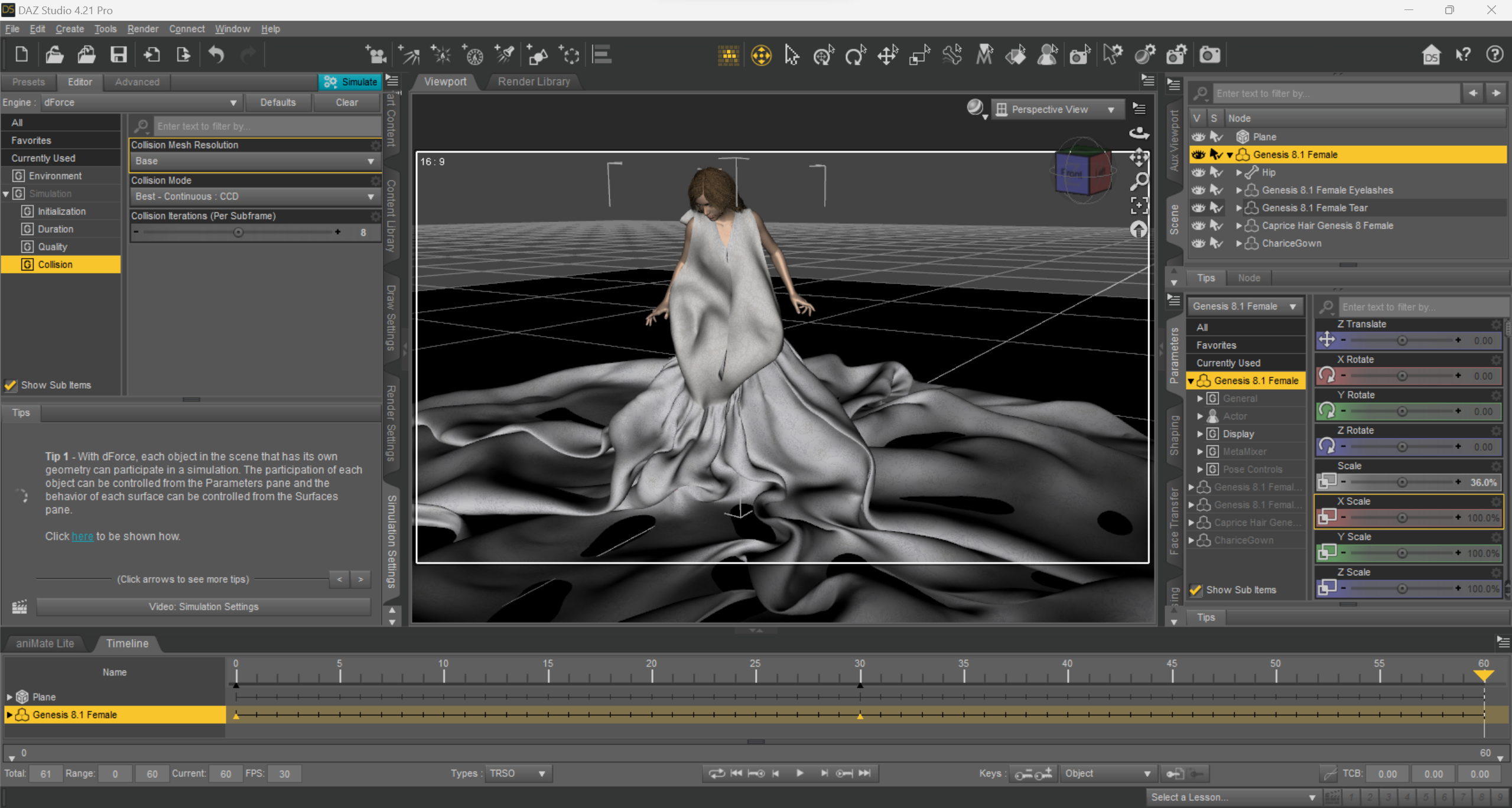The height and width of the screenshot is (808, 1512).
Task: Click the Undo arrow icon
Action: click(x=216, y=55)
